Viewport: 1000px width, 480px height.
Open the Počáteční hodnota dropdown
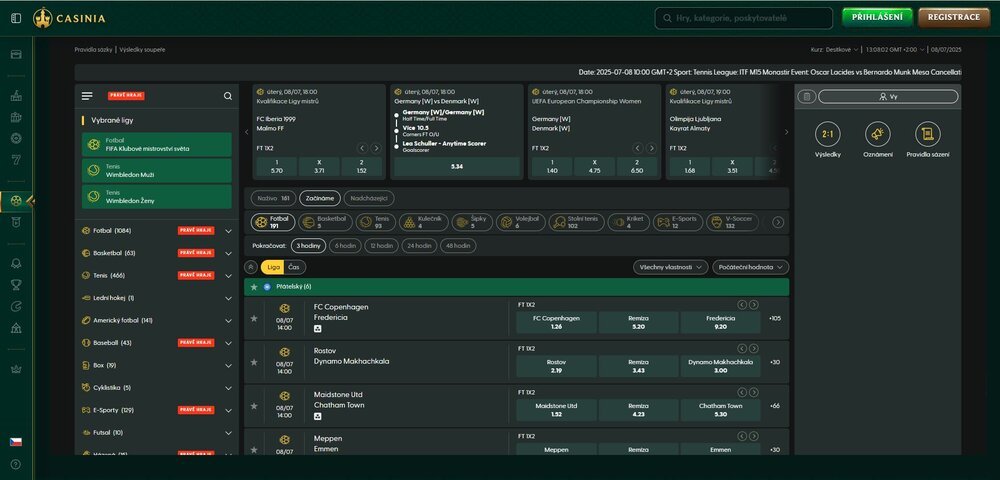coord(751,267)
